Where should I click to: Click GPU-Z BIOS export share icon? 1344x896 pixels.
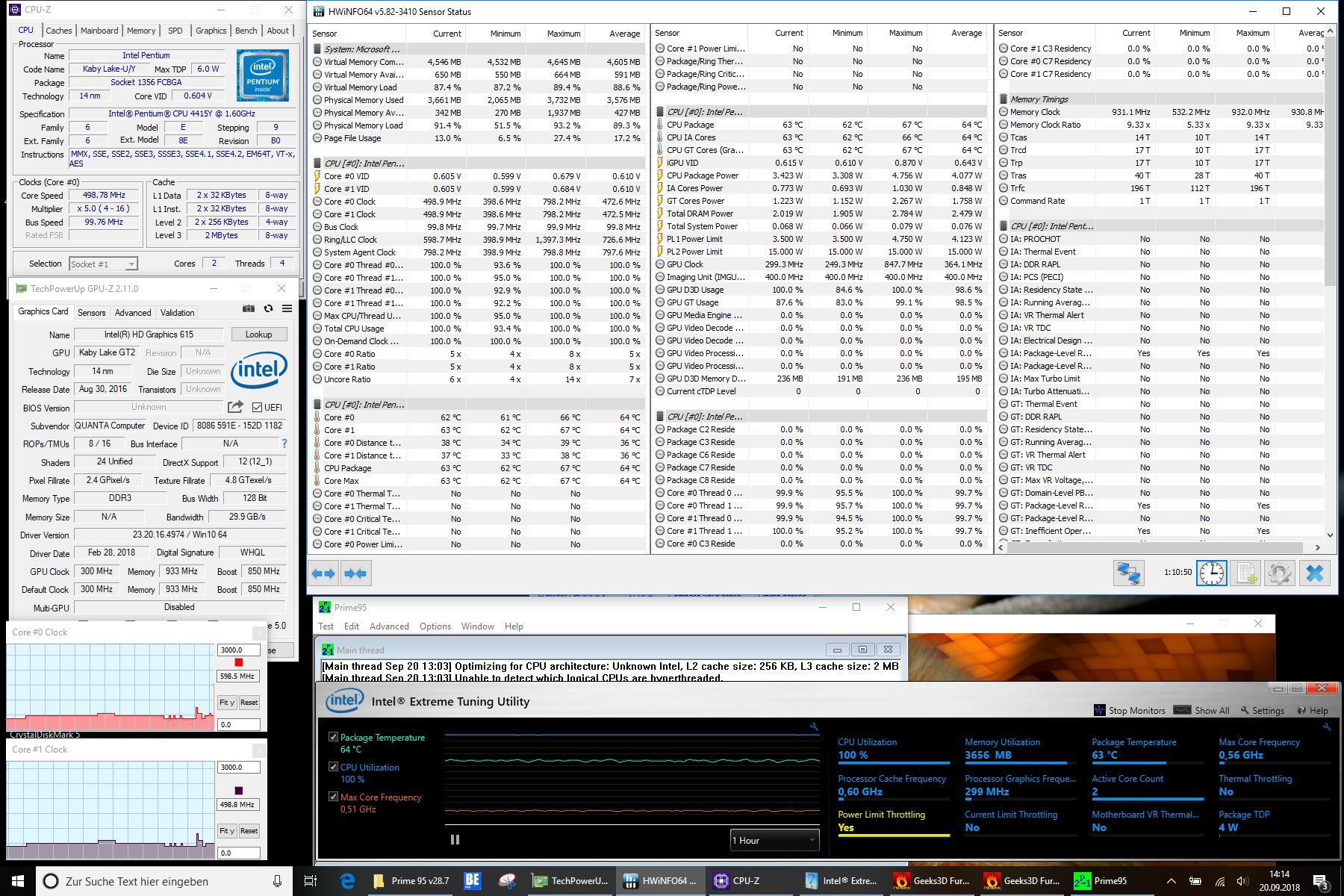pos(235,407)
